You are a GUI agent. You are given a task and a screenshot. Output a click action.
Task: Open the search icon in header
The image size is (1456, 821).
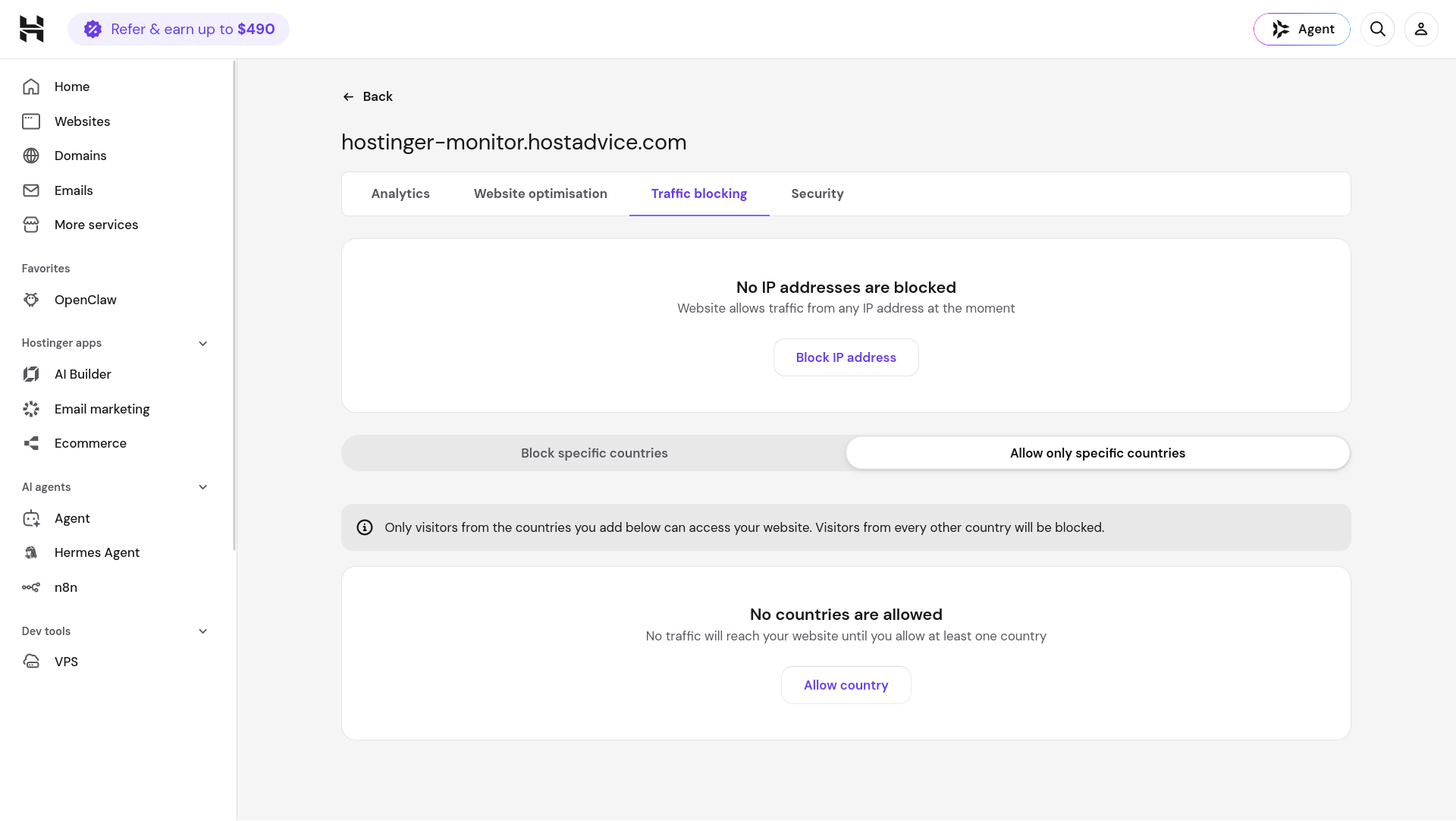(x=1377, y=29)
